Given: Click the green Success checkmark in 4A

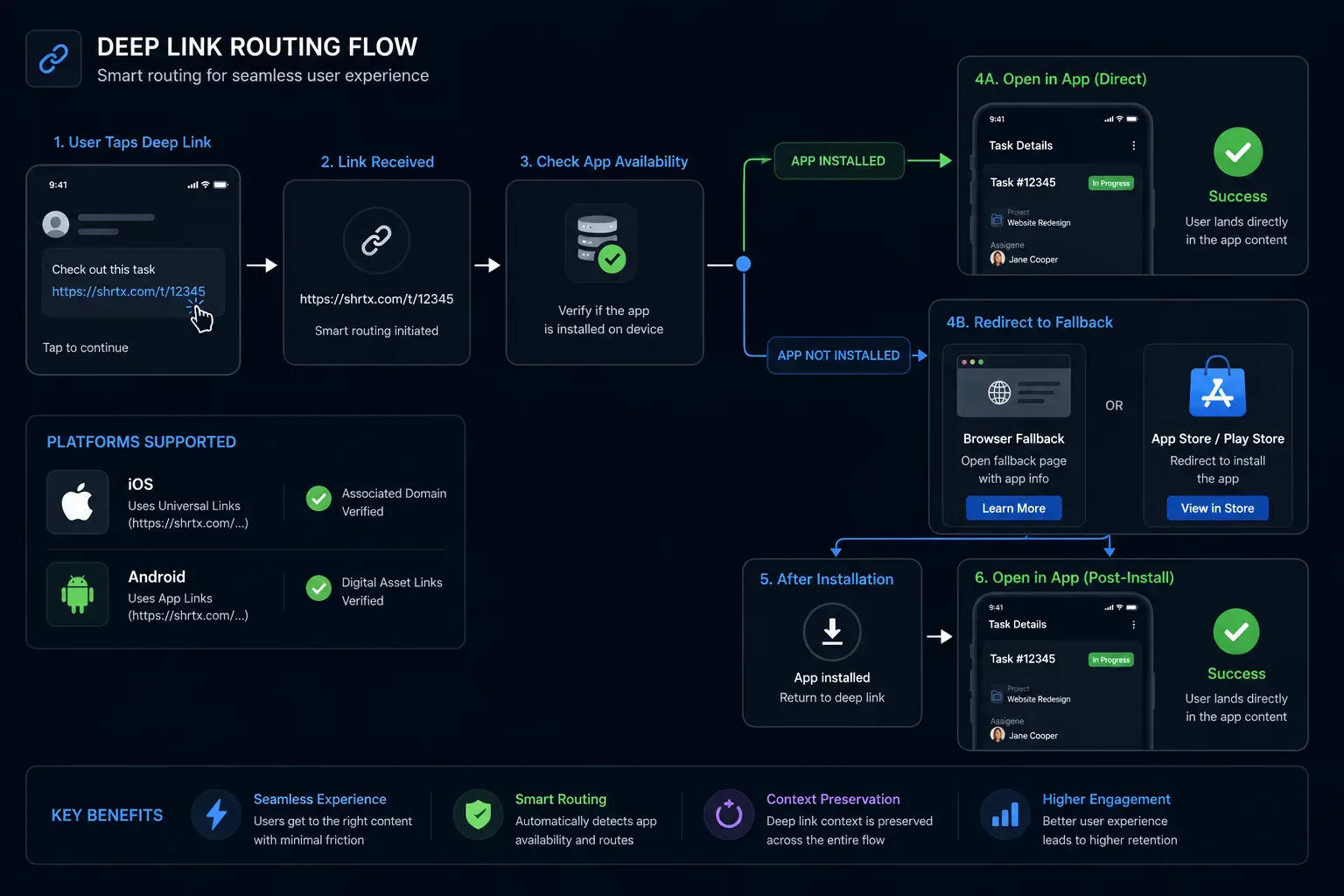Looking at the screenshot, I should 1237,152.
